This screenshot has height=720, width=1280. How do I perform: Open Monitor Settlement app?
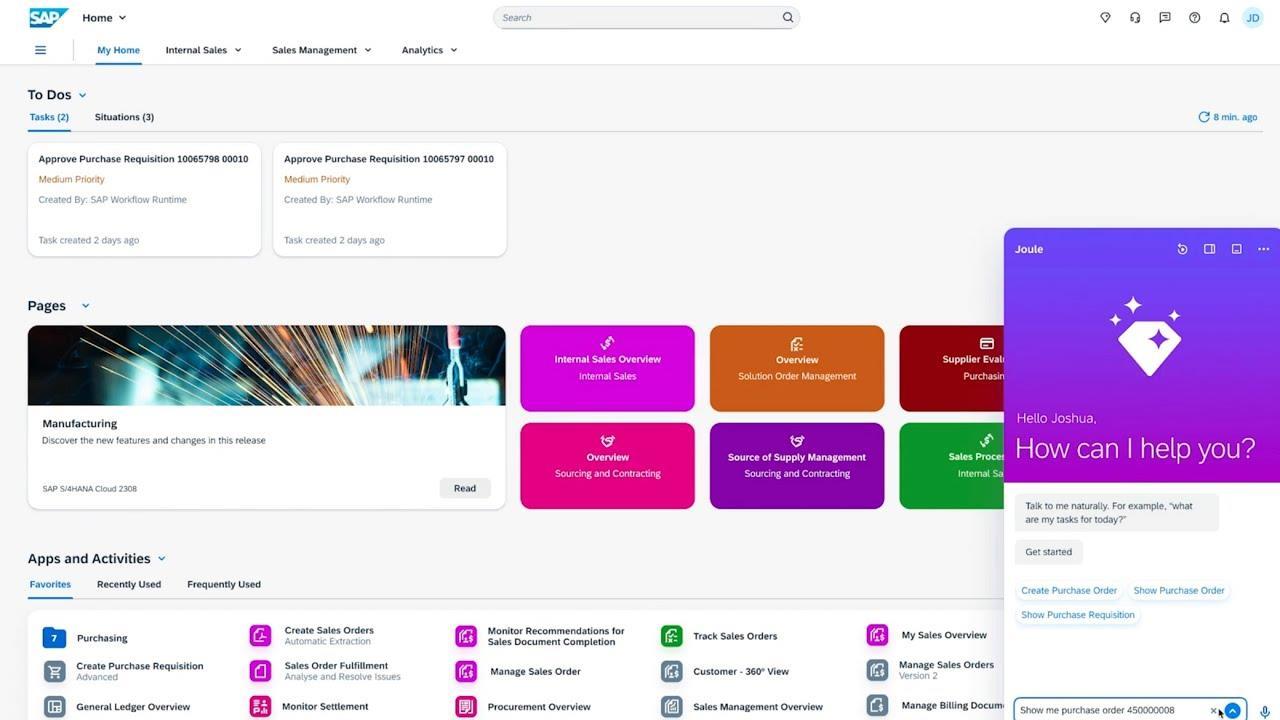(309, 707)
